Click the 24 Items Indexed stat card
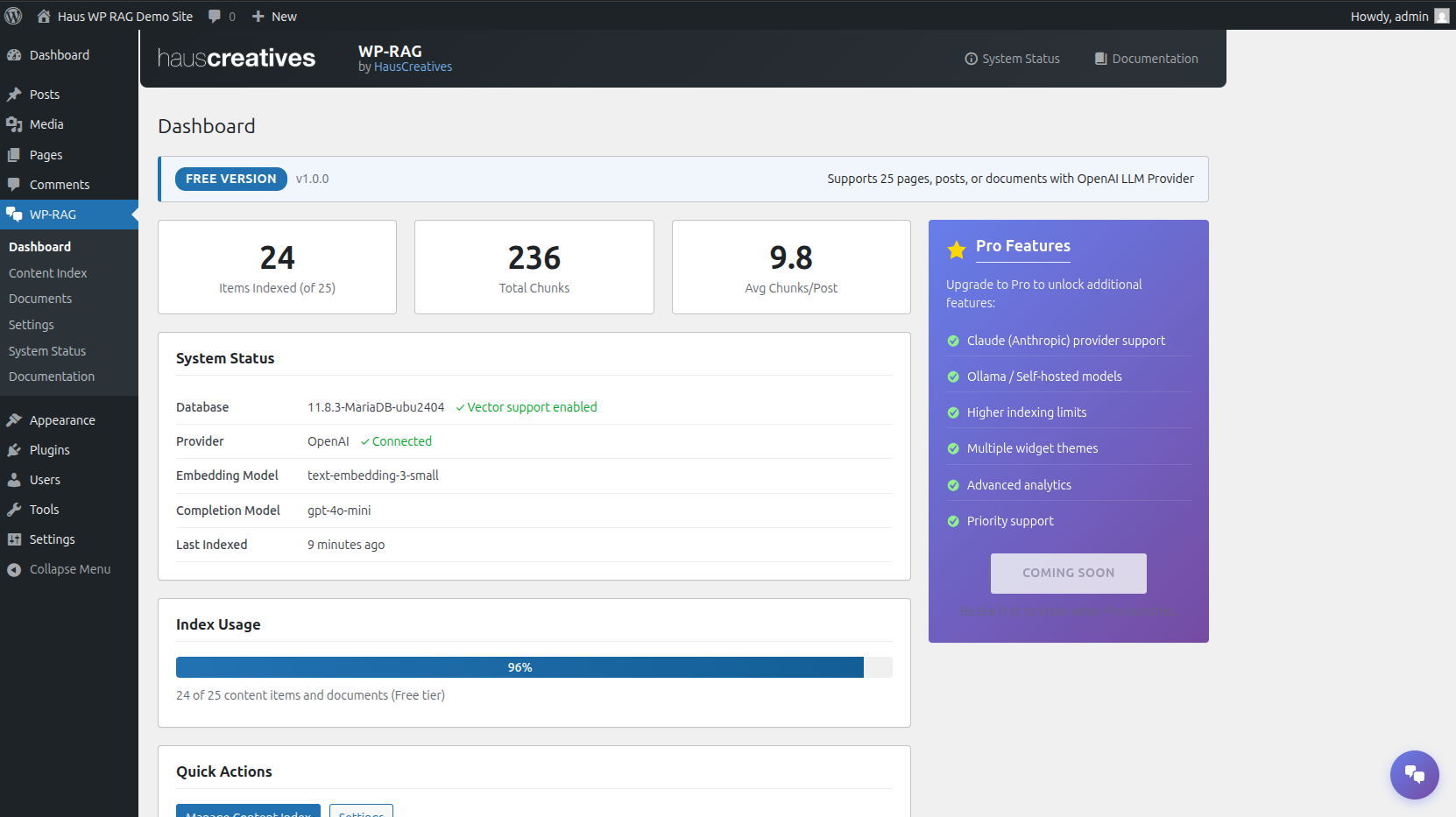The height and width of the screenshot is (817, 1456). pos(277,267)
